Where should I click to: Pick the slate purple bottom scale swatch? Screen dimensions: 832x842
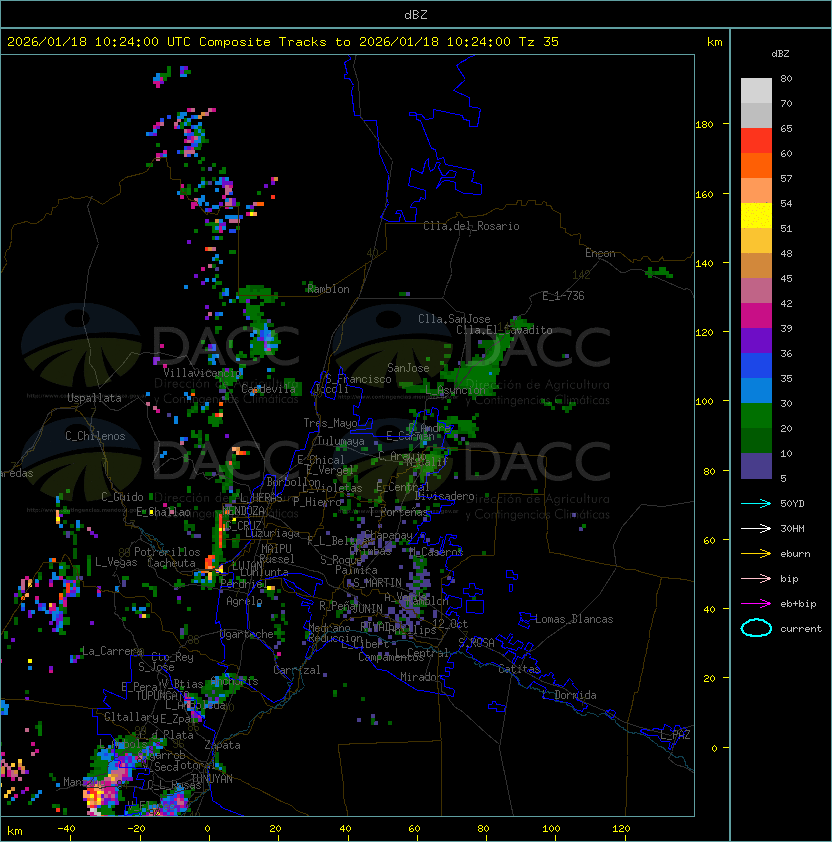756,466
